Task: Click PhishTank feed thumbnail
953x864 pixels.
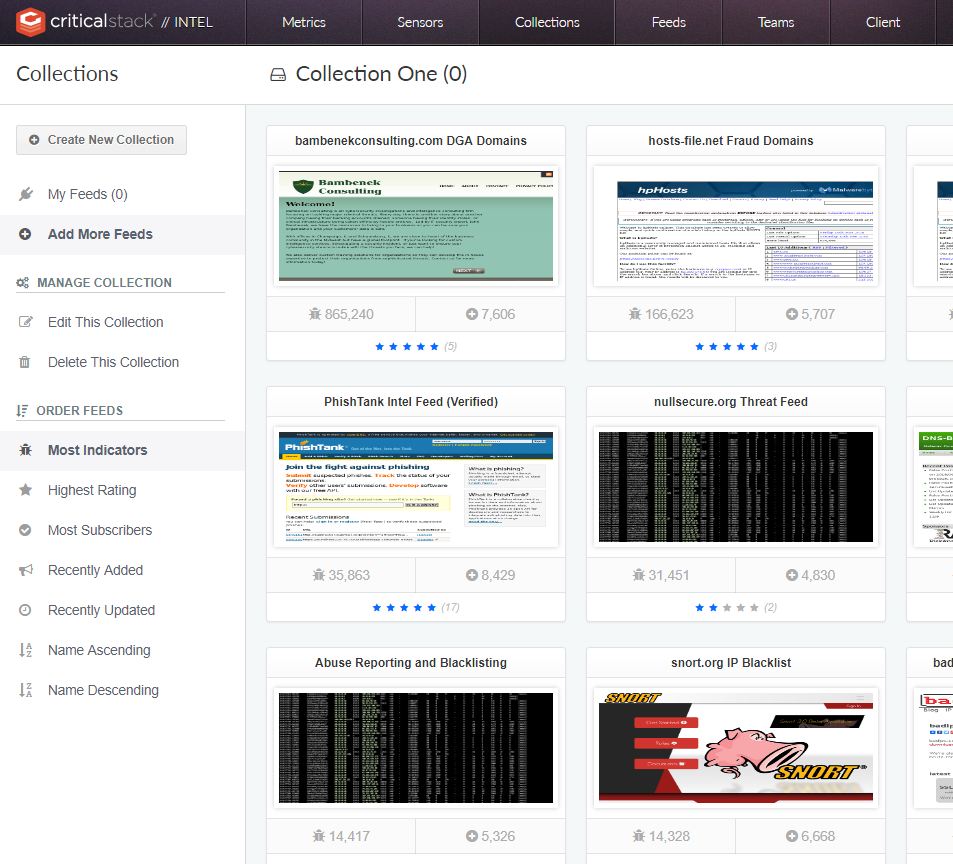Action: click(x=416, y=487)
